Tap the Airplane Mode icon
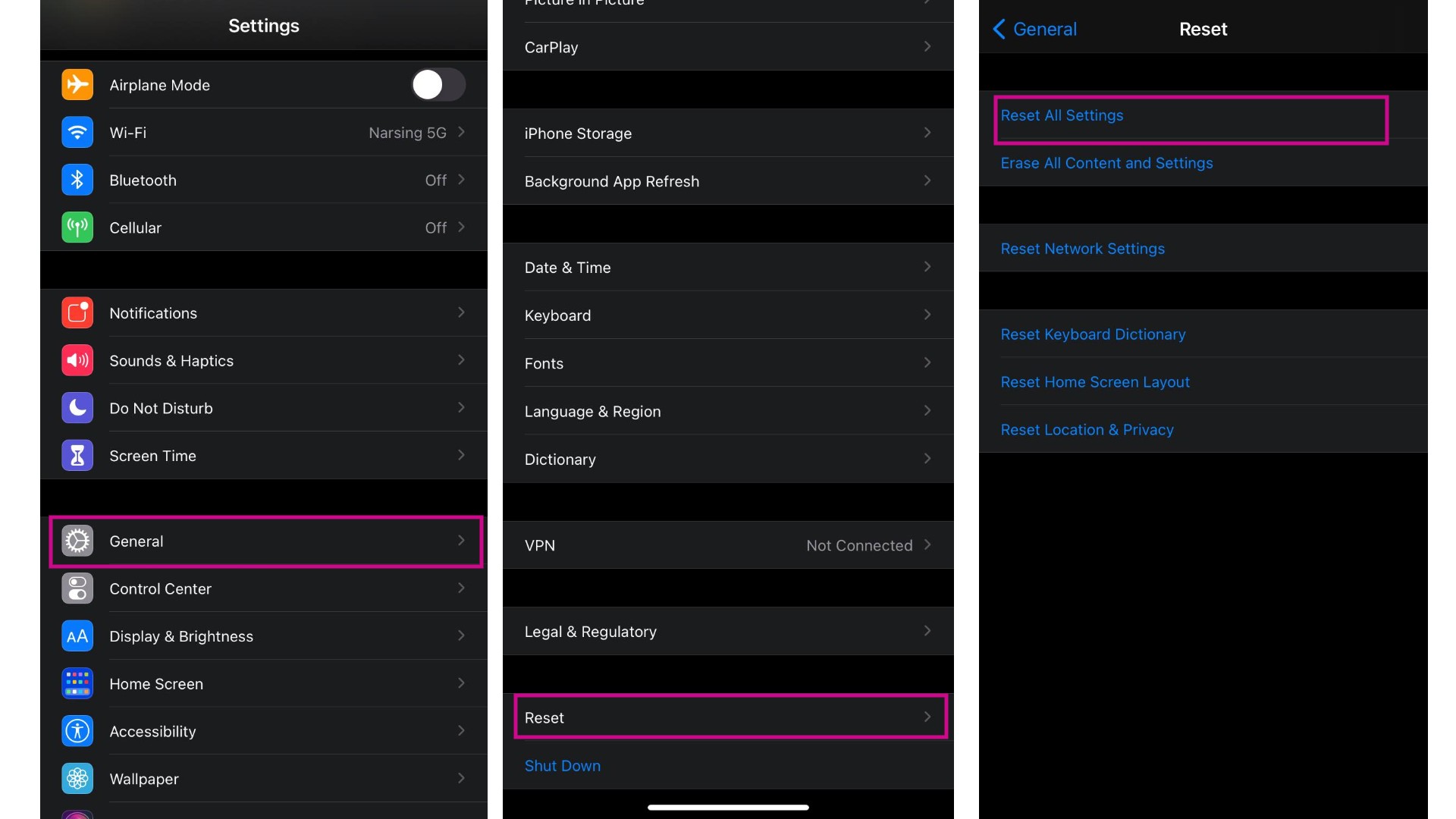 point(77,84)
